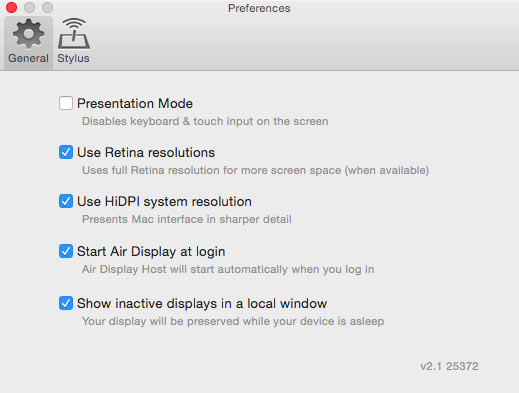Click "Your display will be preserved" description

coord(233,321)
